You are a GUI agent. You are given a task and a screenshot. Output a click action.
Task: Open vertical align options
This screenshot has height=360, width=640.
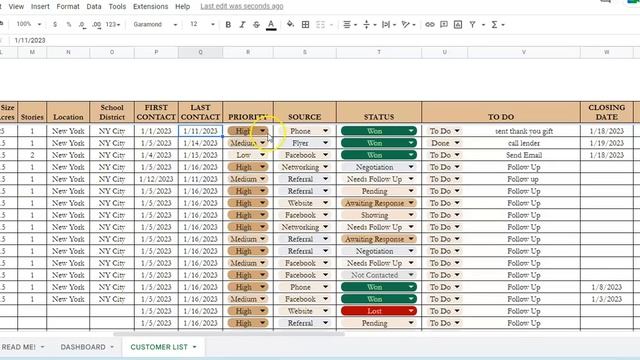(x=369, y=24)
